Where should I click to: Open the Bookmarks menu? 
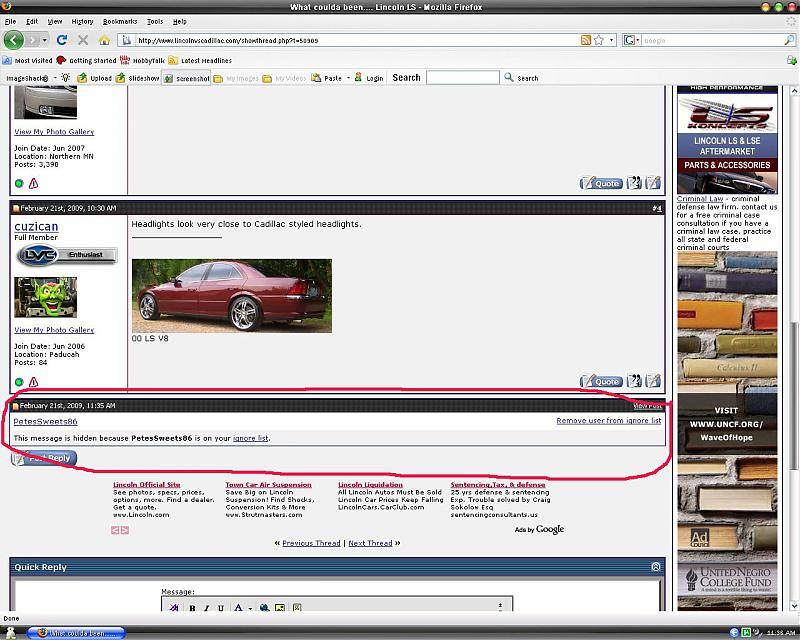pos(120,21)
